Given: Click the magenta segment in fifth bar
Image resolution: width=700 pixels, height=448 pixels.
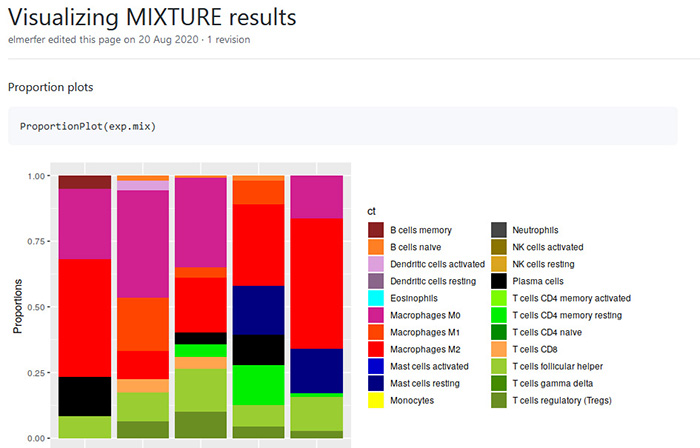Looking at the screenshot, I should [317, 197].
